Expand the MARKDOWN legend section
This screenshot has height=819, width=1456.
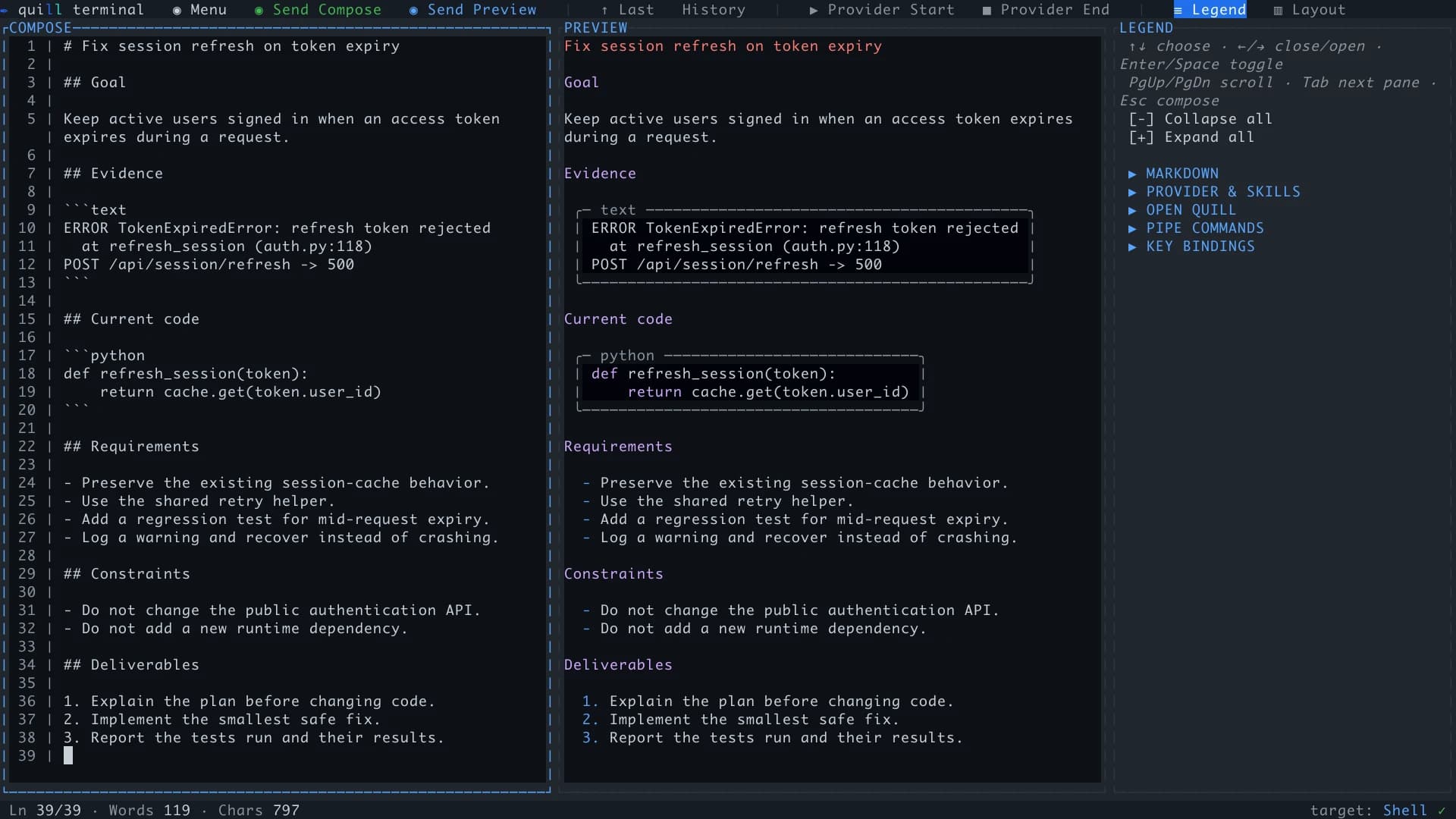[1173, 174]
